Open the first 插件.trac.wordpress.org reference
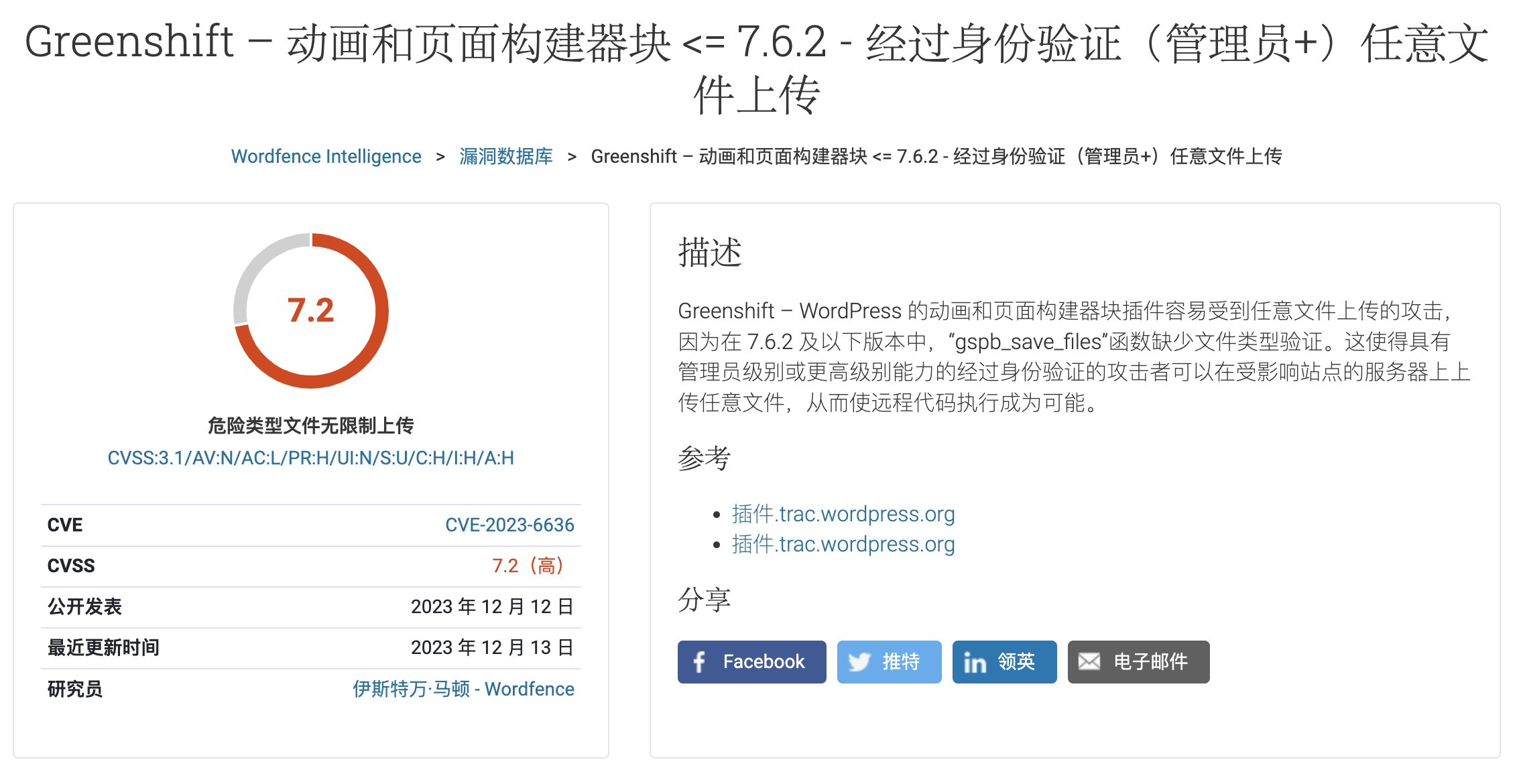 coord(843,514)
